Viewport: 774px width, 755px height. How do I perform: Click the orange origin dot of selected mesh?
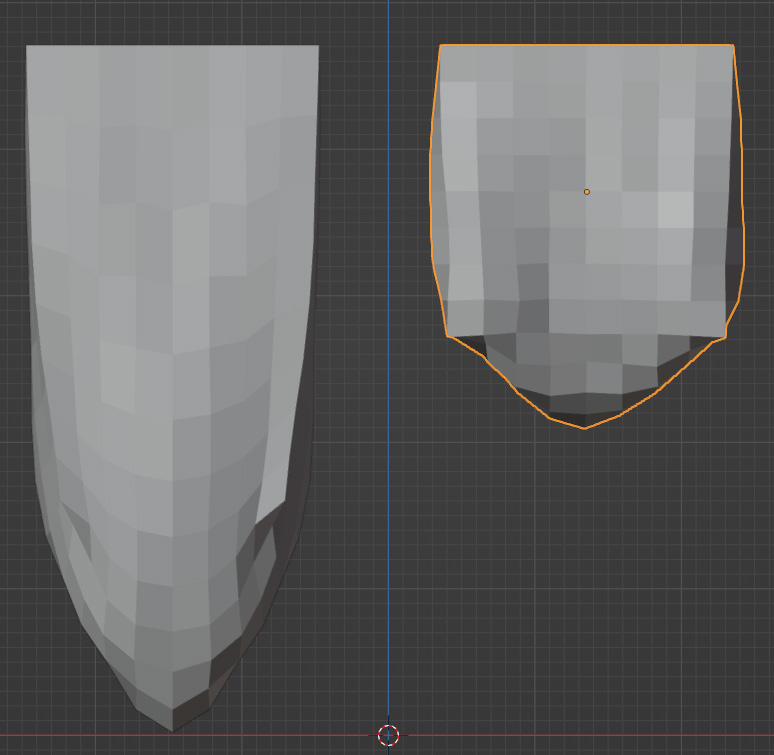tap(586, 192)
